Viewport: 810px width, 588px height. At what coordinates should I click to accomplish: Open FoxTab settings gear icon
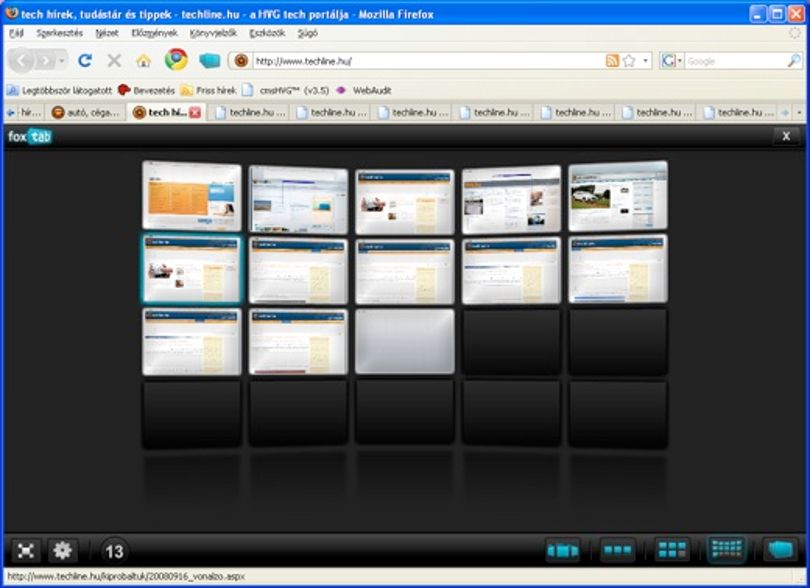(x=63, y=550)
